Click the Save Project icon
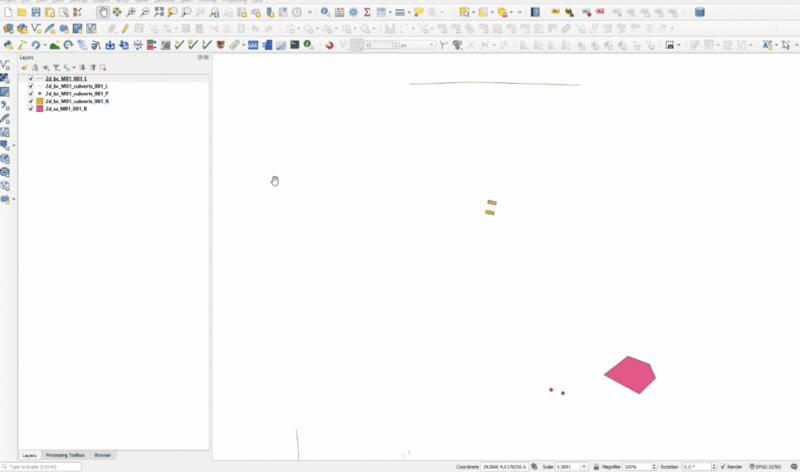This screenshot has height=472, width=800. pyautogui.click(x=36, y=12)
